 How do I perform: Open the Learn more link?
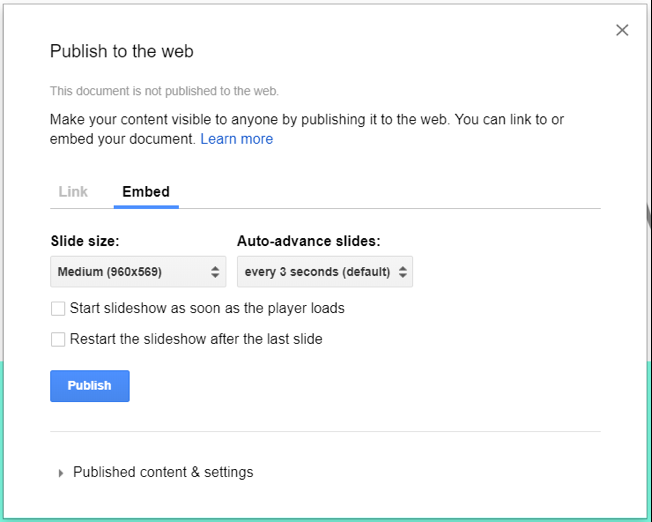pos(237,139)
